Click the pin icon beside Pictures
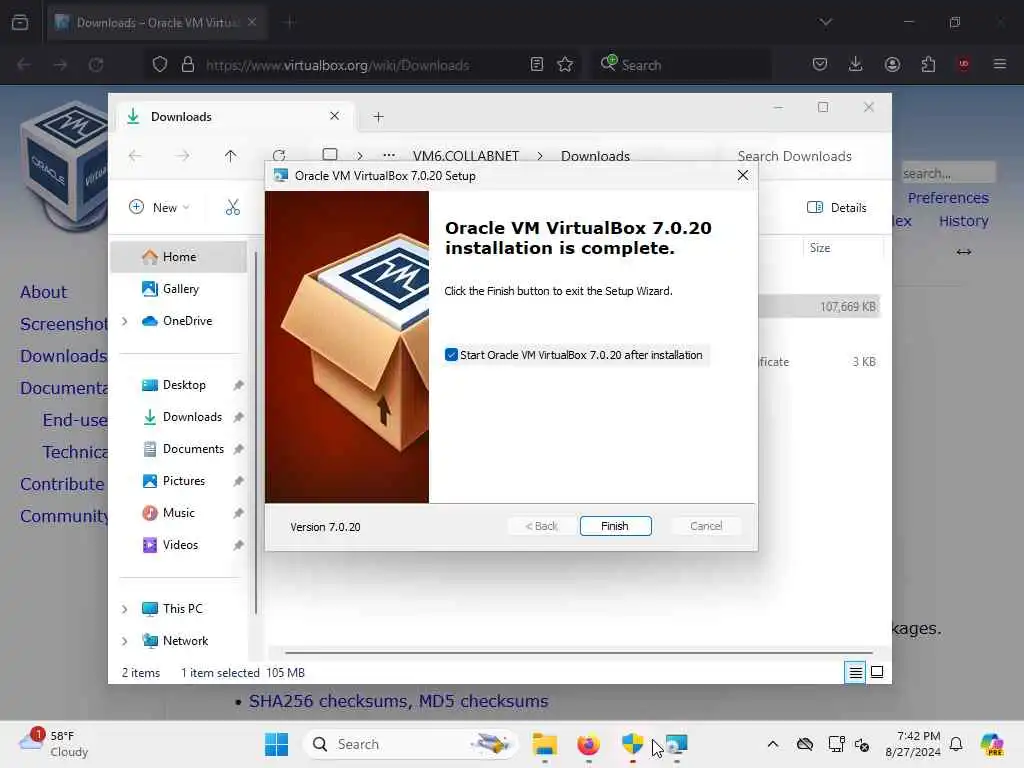This screenshot has width=1024, height=768. [x=238, y=481]
